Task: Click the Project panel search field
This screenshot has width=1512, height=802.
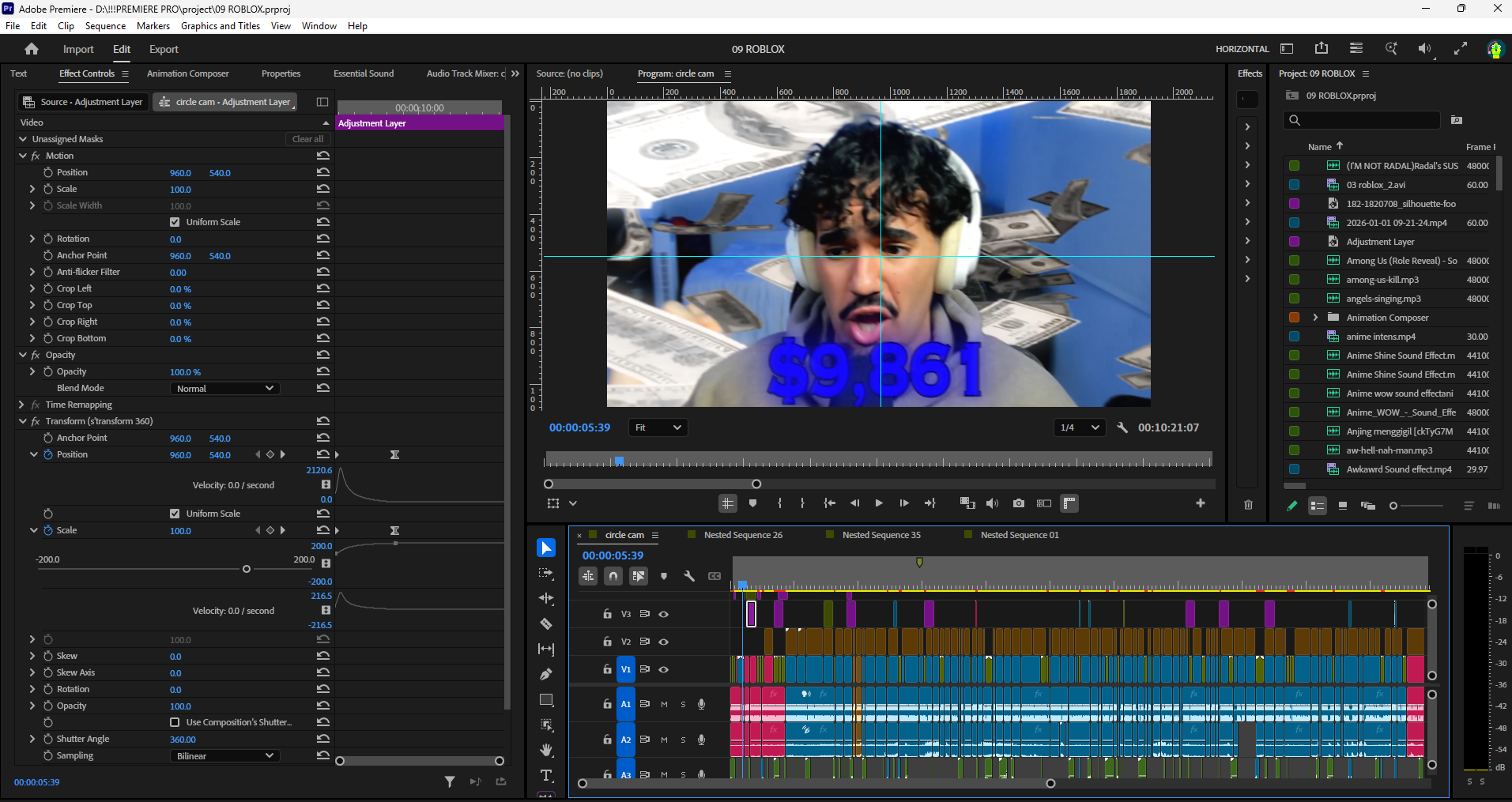Action: pos(1361,120)
